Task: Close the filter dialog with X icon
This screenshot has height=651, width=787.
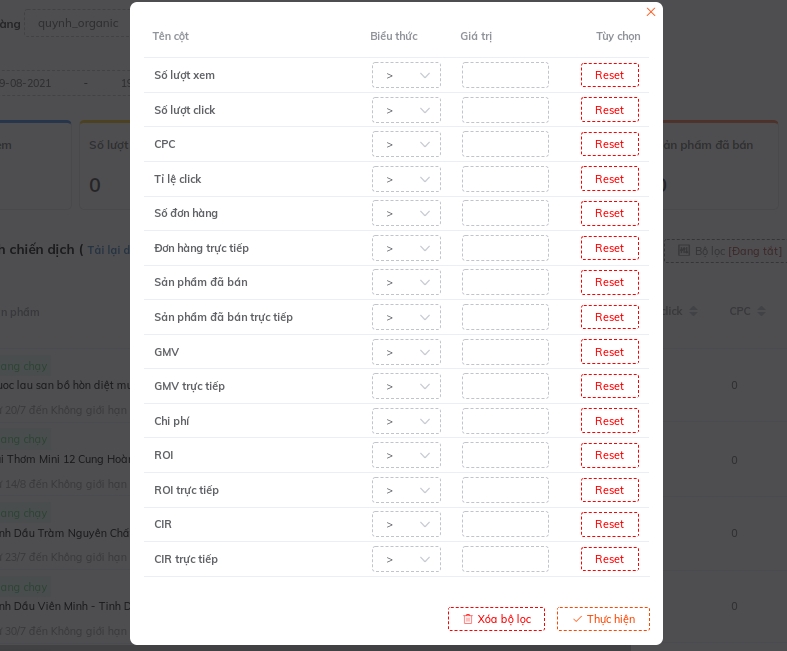Action: (x=651, y=12)
